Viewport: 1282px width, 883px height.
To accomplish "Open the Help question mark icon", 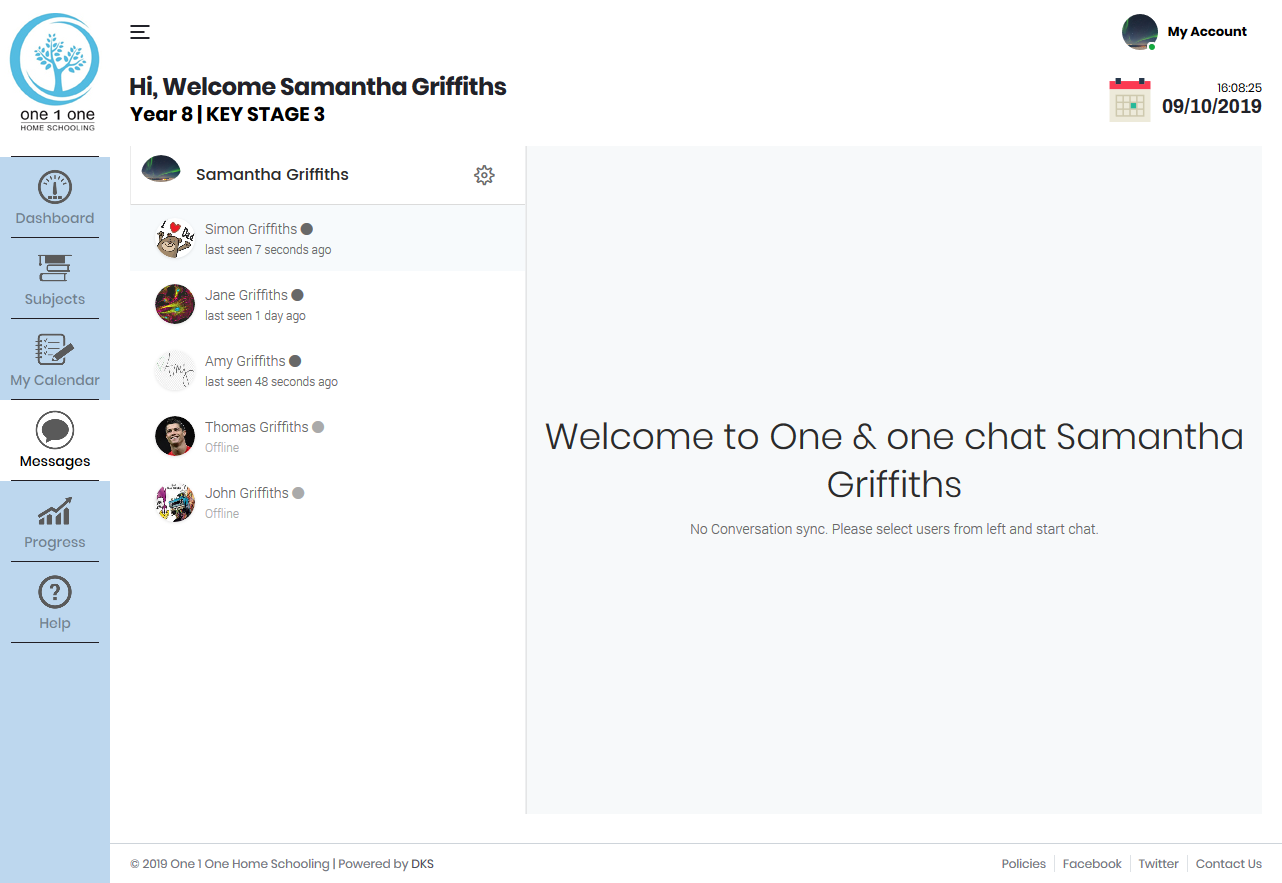I will click(55, 592).
